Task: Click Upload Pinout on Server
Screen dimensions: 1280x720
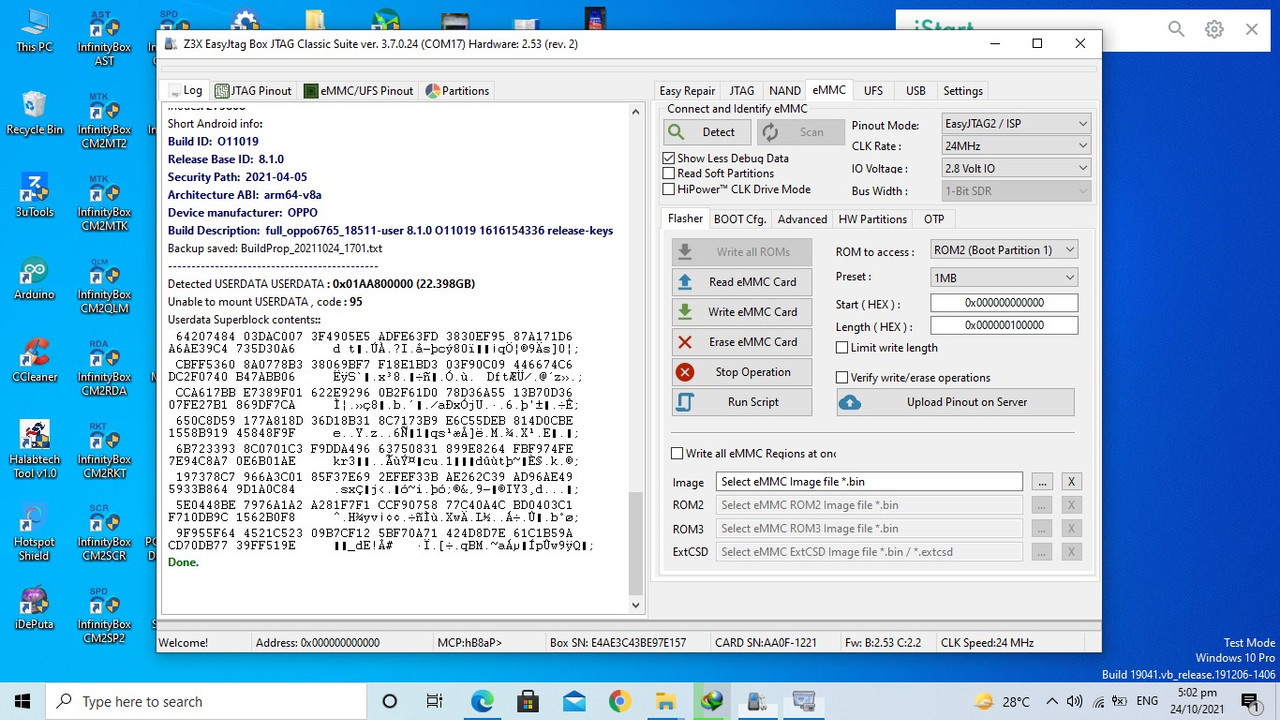Action: click(x=955, y=402)
